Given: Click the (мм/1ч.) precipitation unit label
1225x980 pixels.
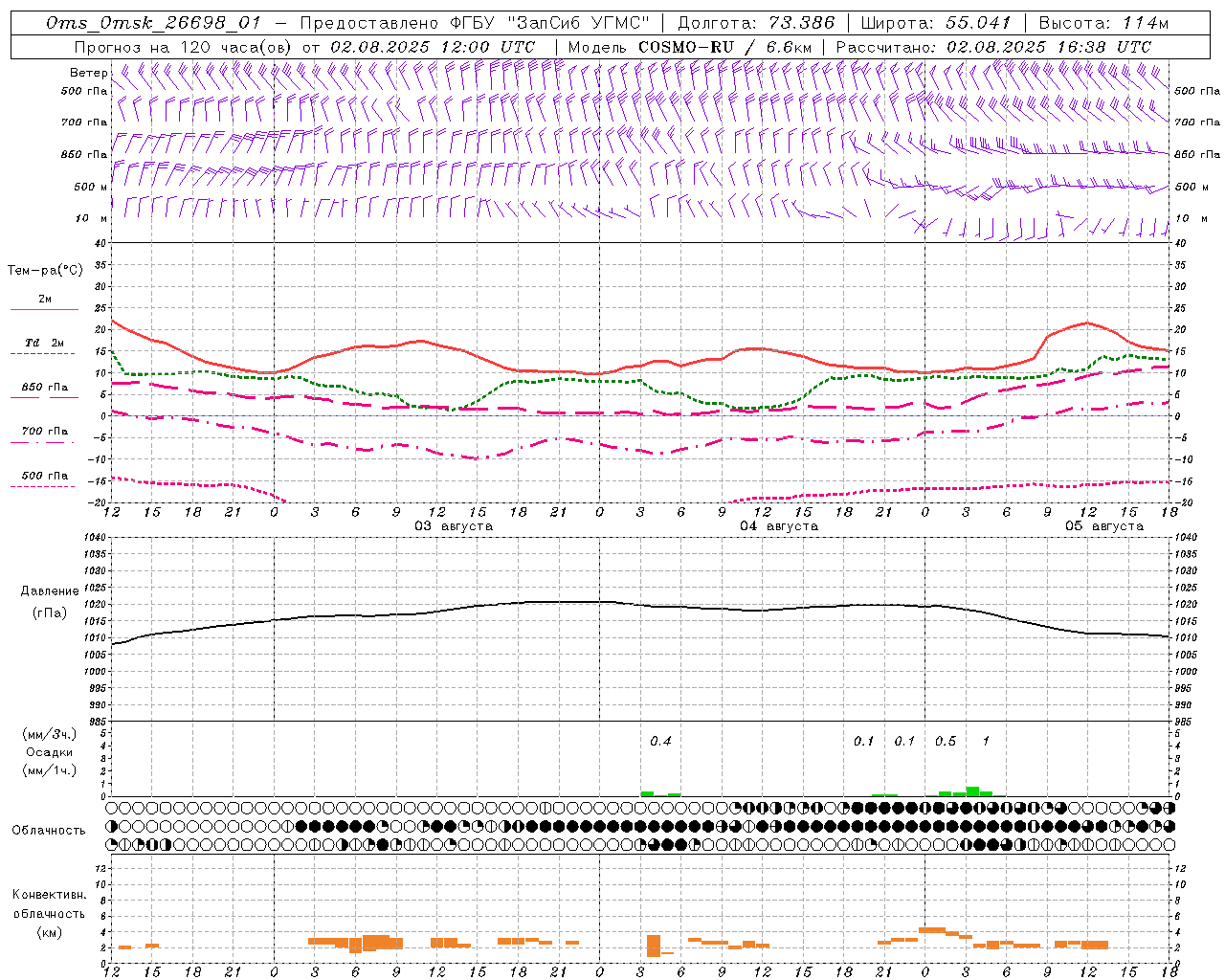Looking at the screenshot, I should 49,770.
